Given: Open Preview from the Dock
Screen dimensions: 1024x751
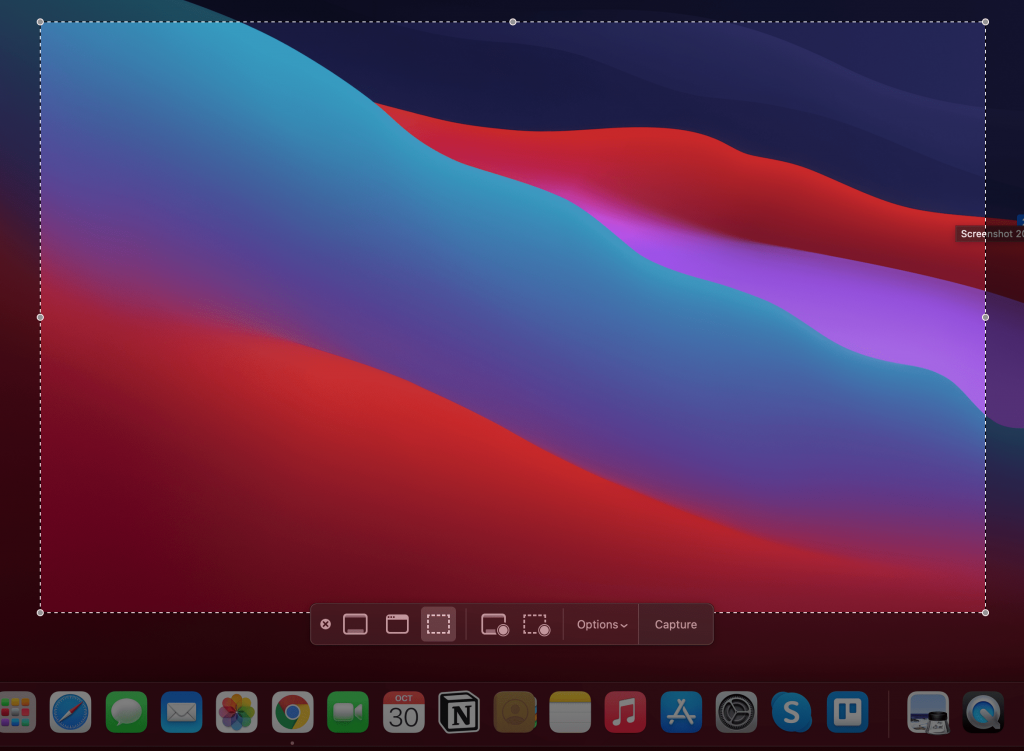Looking at the screenshot, I should [x=928, y=712].
